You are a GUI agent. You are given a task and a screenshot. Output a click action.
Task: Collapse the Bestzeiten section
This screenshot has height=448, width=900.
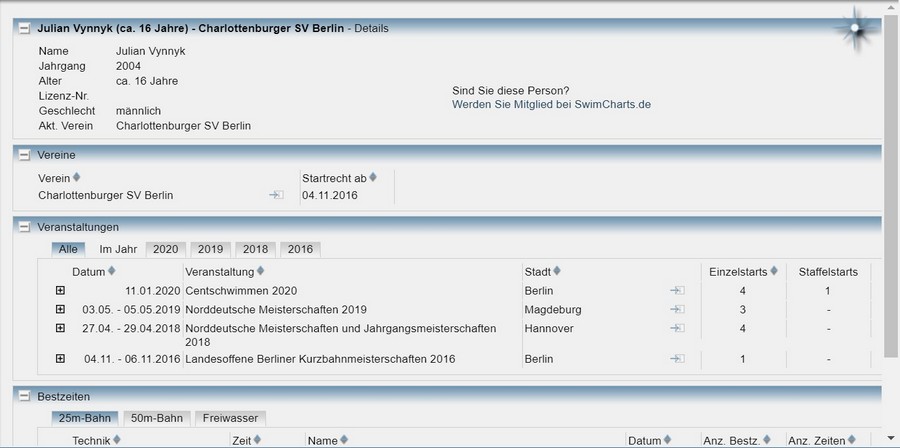click(x=25, y=396)
